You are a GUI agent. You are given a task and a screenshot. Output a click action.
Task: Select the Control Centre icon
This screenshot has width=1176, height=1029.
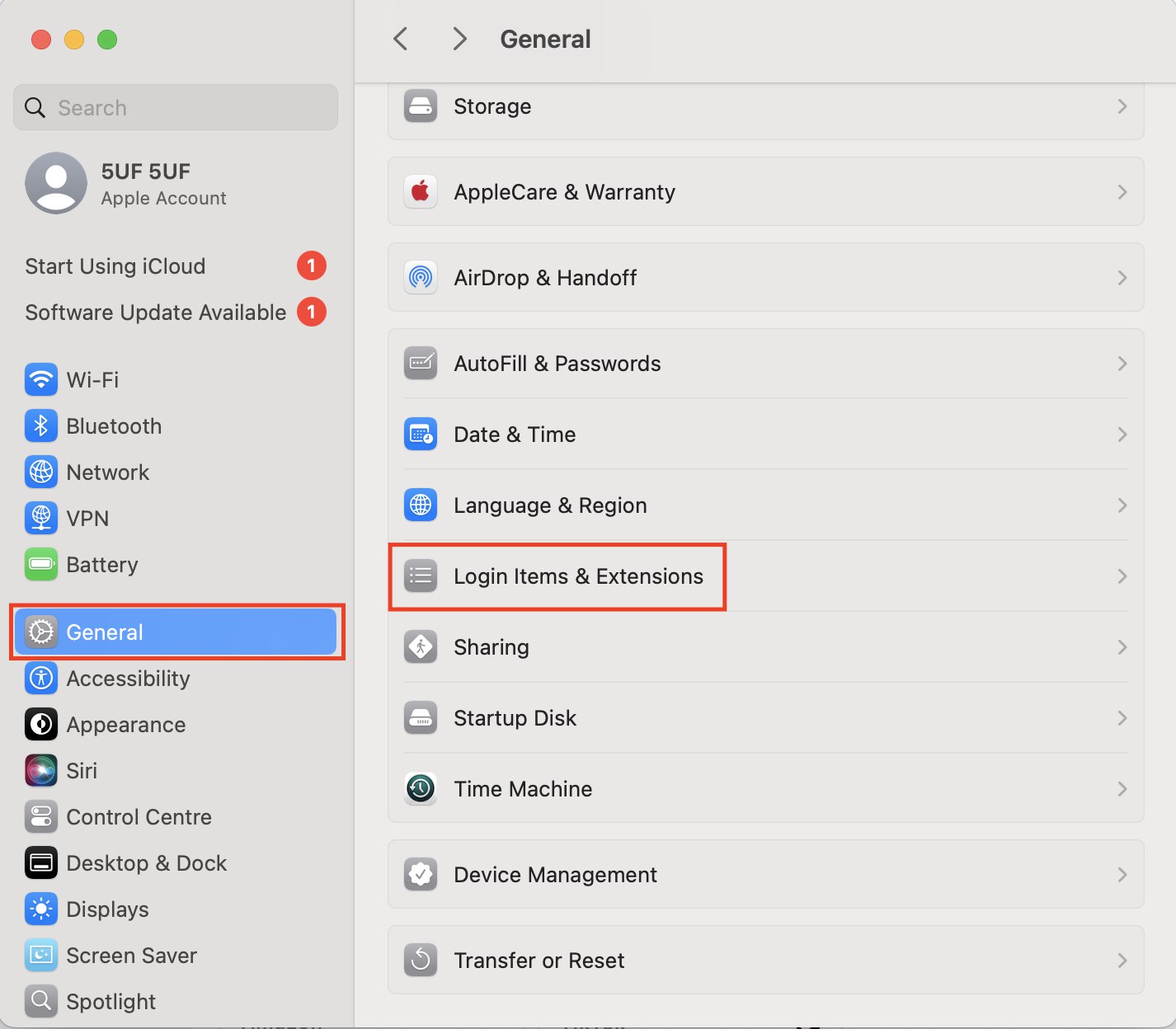(x=41, y=817)
